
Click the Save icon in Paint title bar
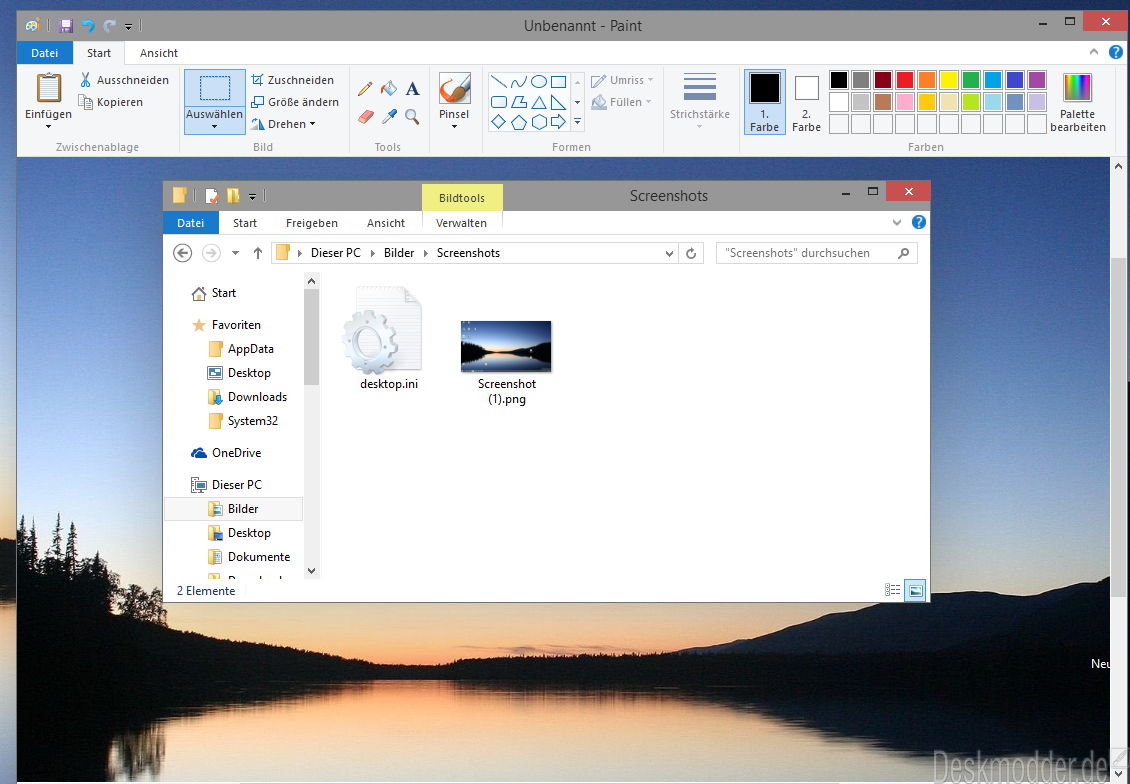(66, 26)
